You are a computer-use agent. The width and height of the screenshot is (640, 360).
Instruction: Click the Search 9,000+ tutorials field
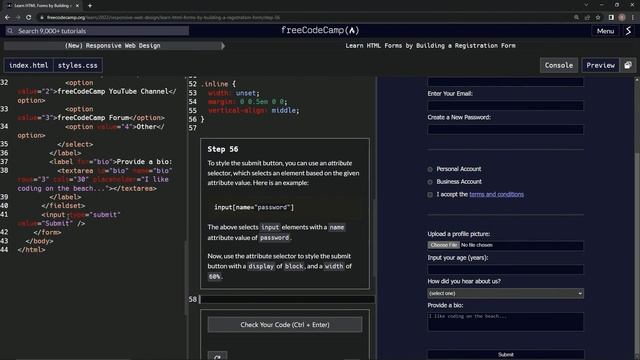[97, 31]
